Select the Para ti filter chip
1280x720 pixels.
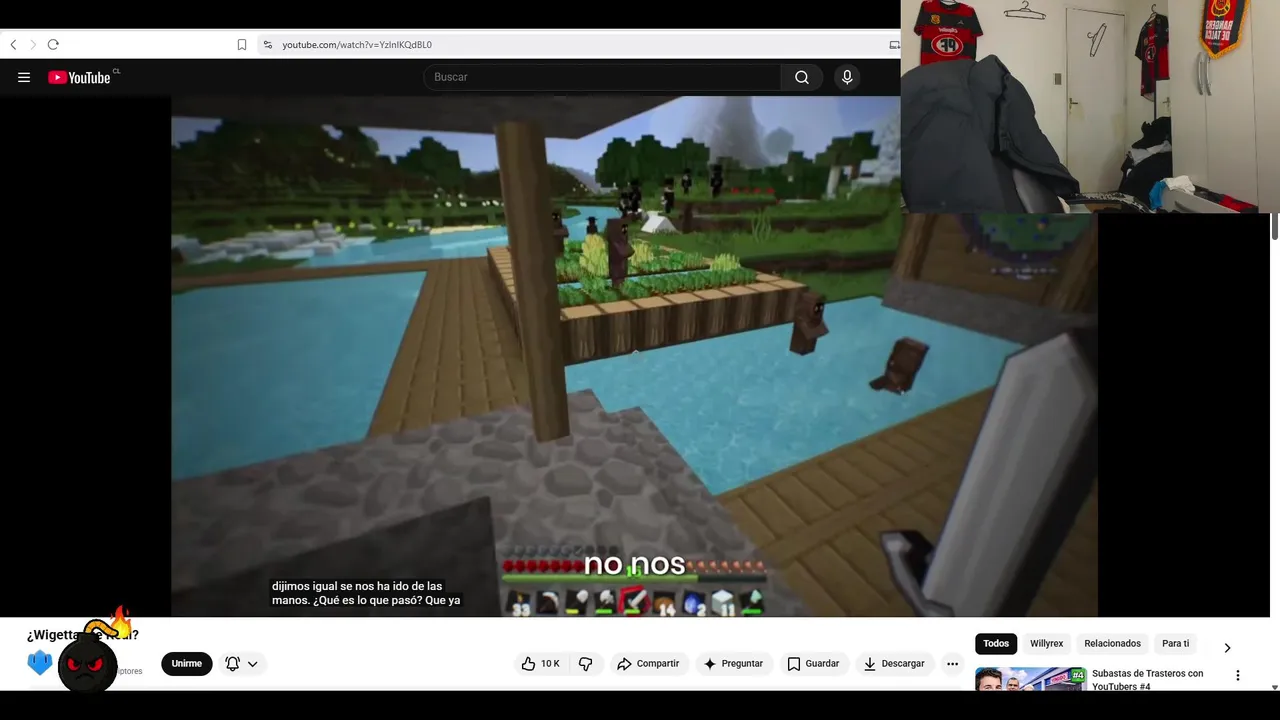1176,644
